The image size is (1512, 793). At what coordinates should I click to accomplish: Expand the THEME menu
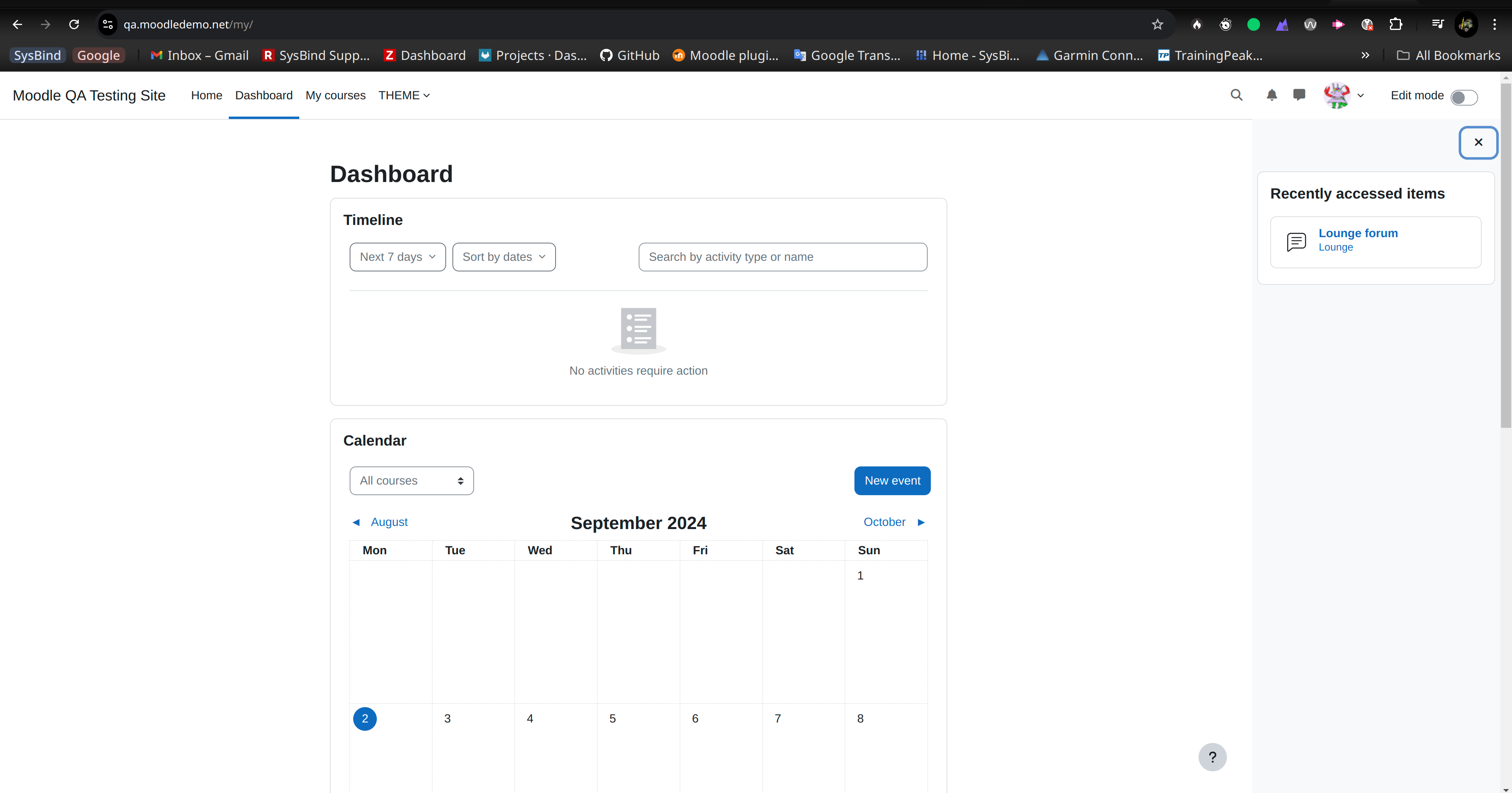[x=404, y=95]
